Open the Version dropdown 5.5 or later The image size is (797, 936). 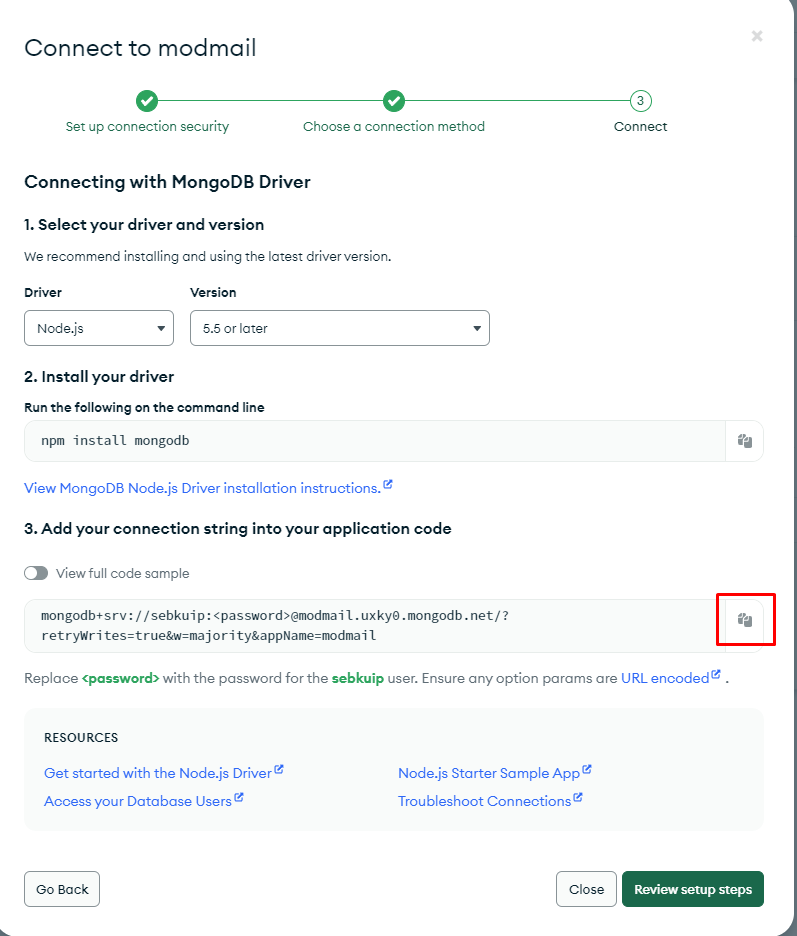pos(340,328)
